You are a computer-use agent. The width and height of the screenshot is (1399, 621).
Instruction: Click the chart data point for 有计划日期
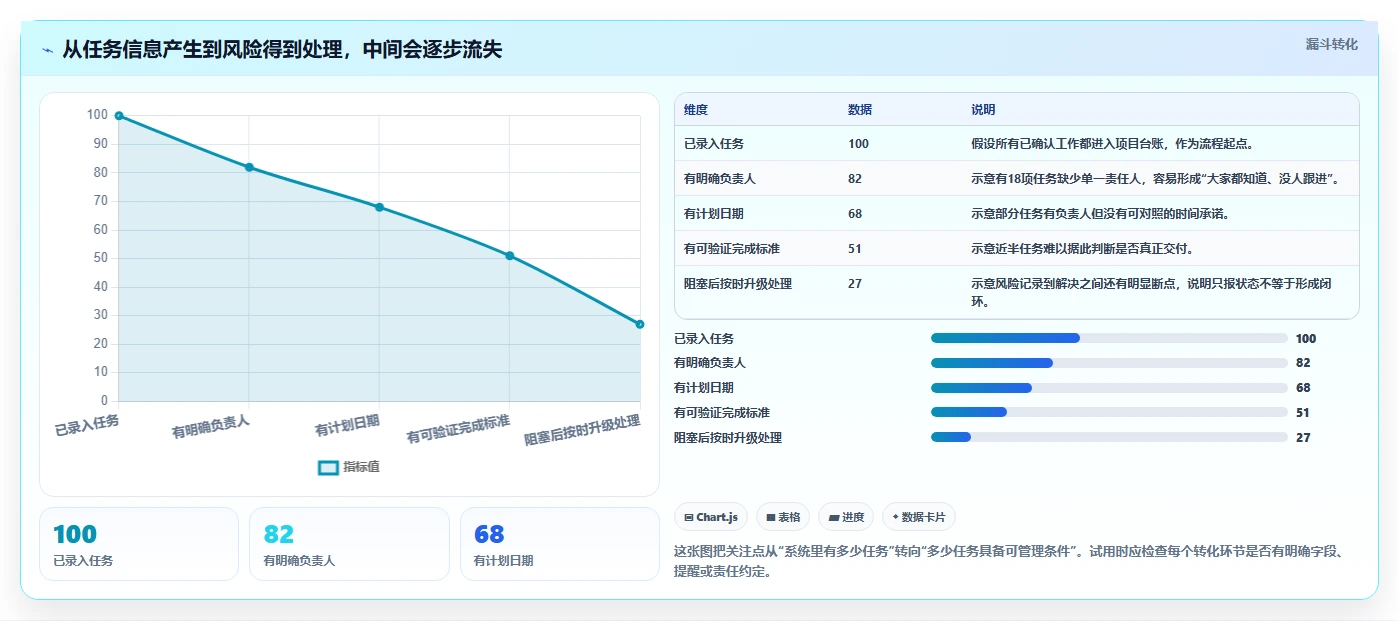(379, 207)
